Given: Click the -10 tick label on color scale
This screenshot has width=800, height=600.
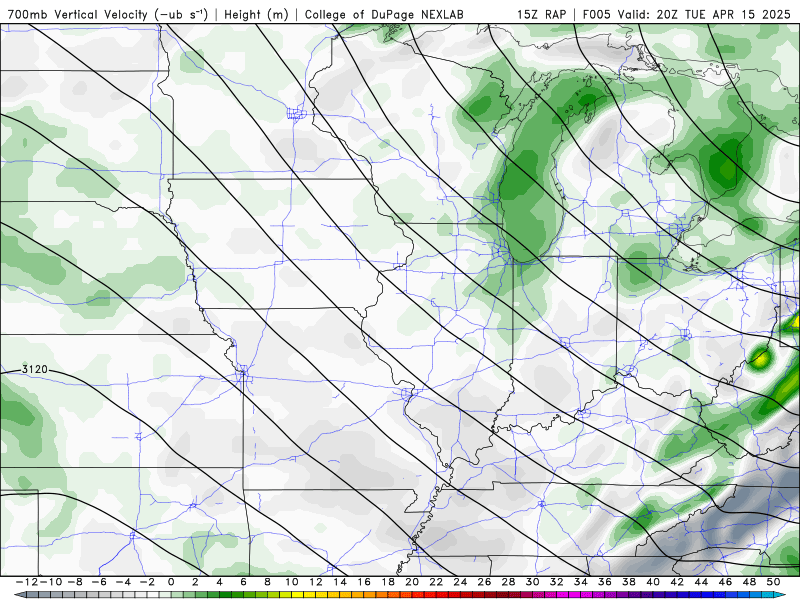Looking at the screenshot, I should point(50,582).
